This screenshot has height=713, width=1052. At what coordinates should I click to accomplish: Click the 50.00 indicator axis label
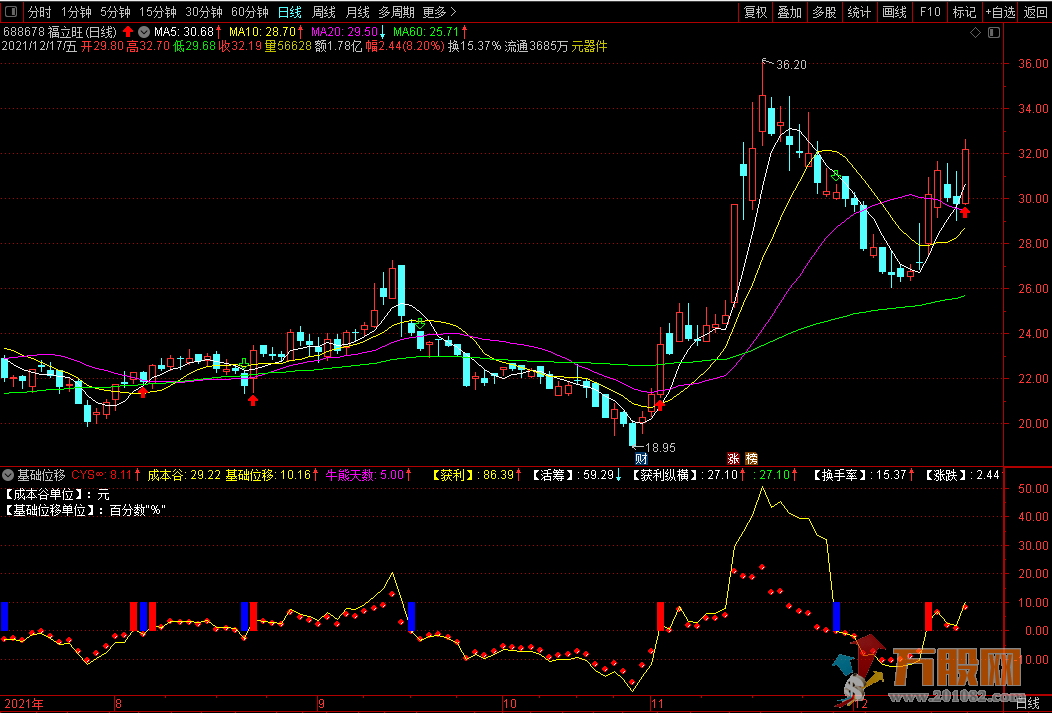1033,488
